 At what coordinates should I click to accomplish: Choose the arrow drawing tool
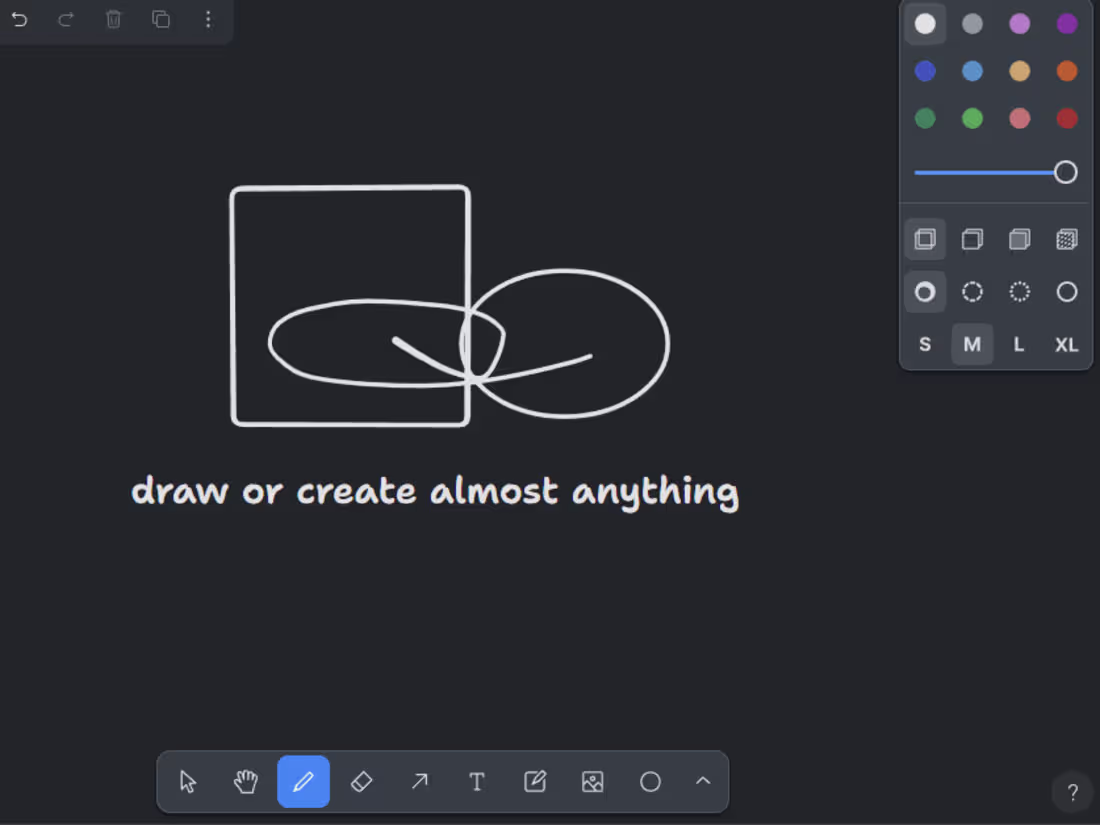[419, 782]
